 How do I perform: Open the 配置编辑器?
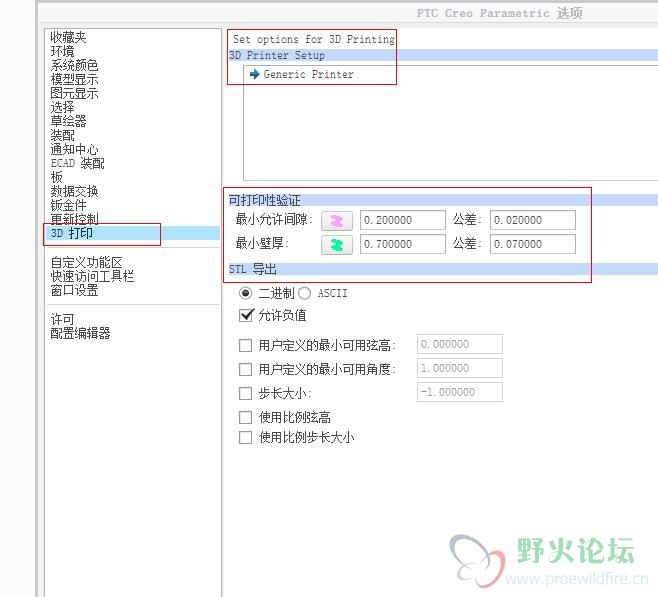click(x=80, y=334)
